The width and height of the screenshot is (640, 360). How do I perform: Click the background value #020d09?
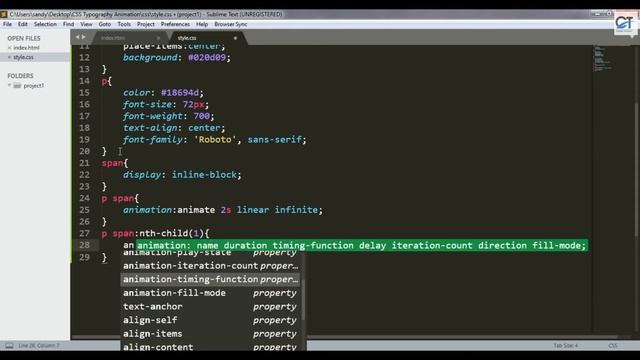(x=207, y=58)
